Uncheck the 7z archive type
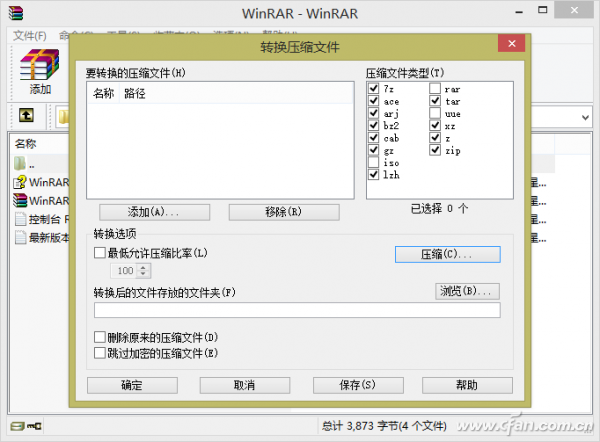The width and height of the screenshot is (600, 442). tap(374, 88)
